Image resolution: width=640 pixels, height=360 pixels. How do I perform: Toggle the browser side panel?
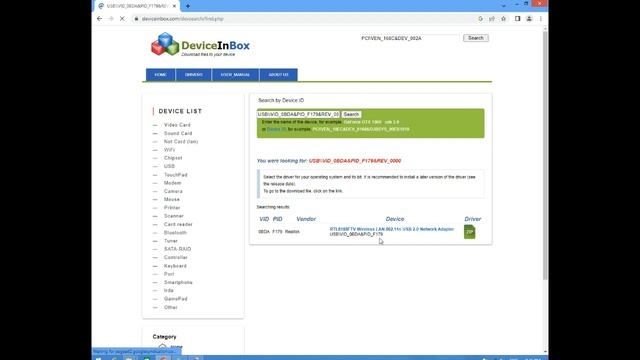click(x=517, y=19)
